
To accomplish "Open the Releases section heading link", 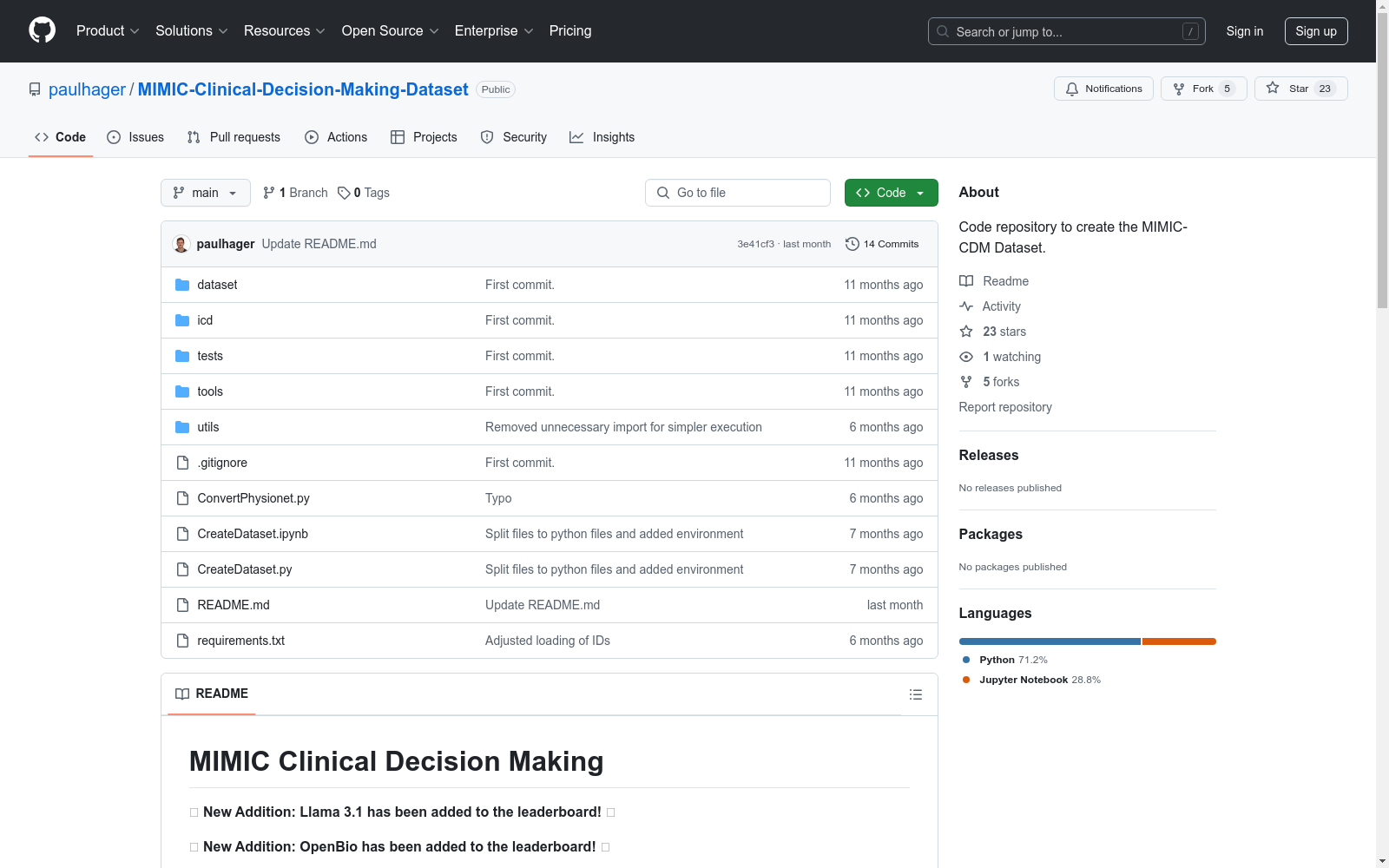I will pyautogui.click(x=989, y=455).
